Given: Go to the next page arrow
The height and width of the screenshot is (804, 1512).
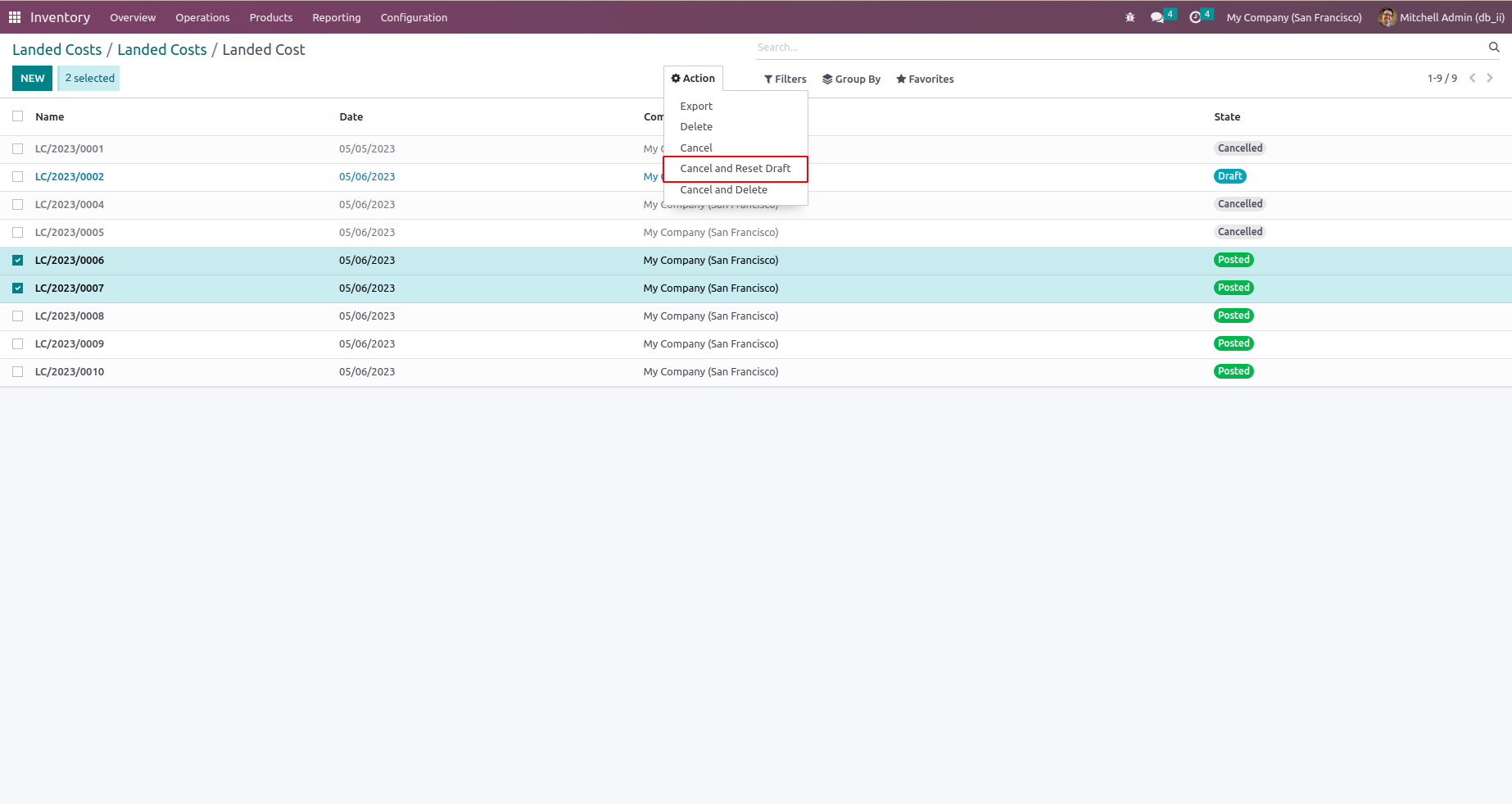Looking at the screenshot, I should coord(1490,78).
